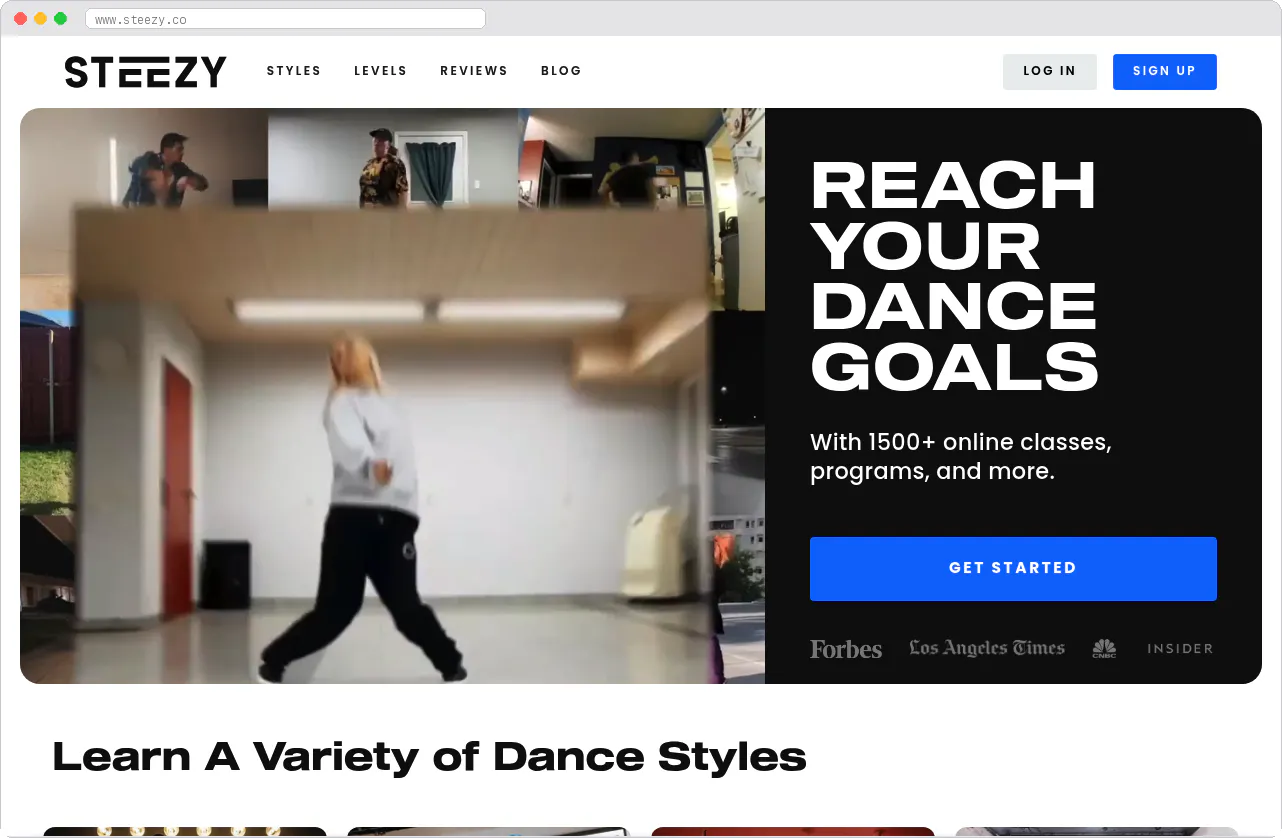Select the browser address bar
This screenshot has width=1282, height=838.
pos(285,18)
